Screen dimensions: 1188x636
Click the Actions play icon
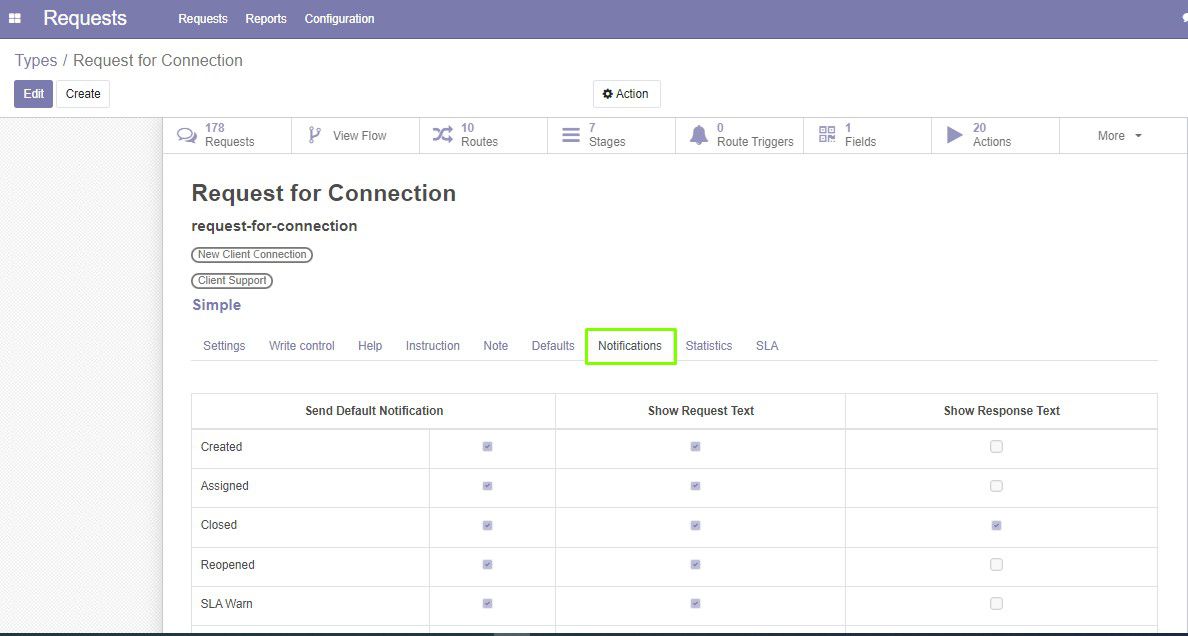(x=955, y=135)
